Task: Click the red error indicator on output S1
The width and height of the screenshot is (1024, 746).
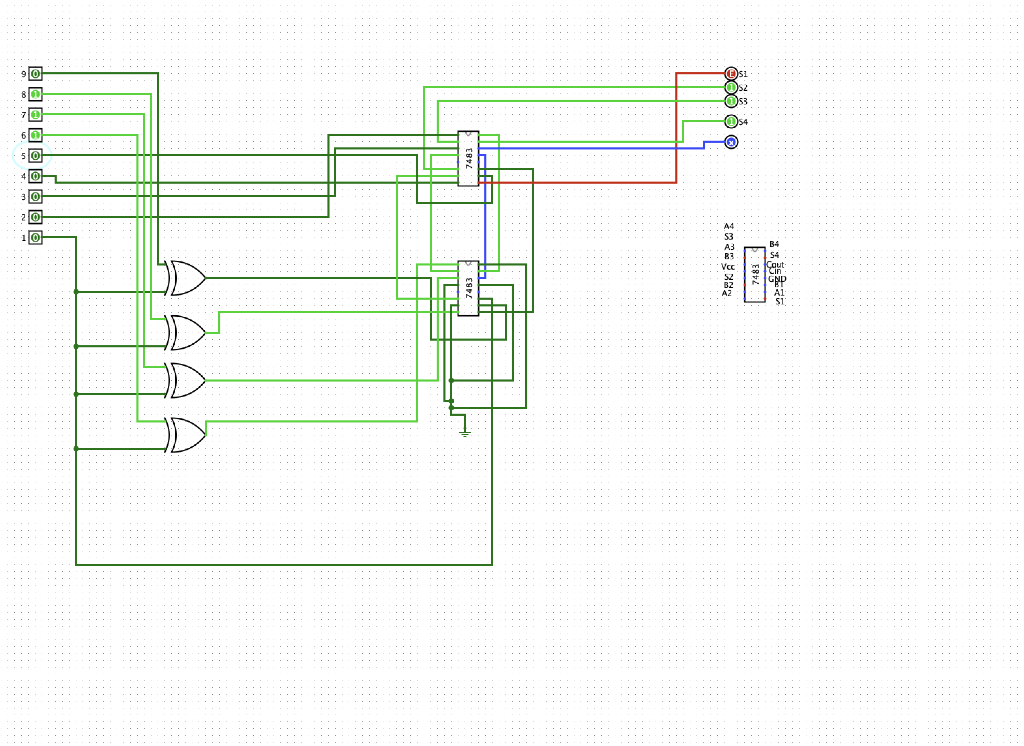Action: tap(729, 73)
